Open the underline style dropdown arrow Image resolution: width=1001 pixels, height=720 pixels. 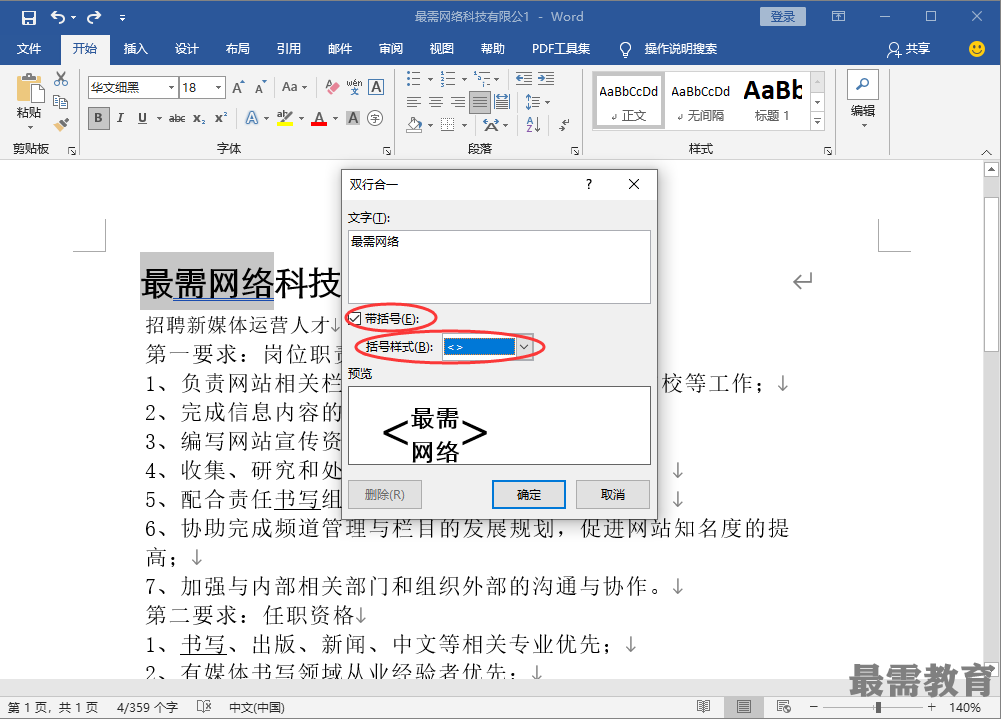click(159, 118)
